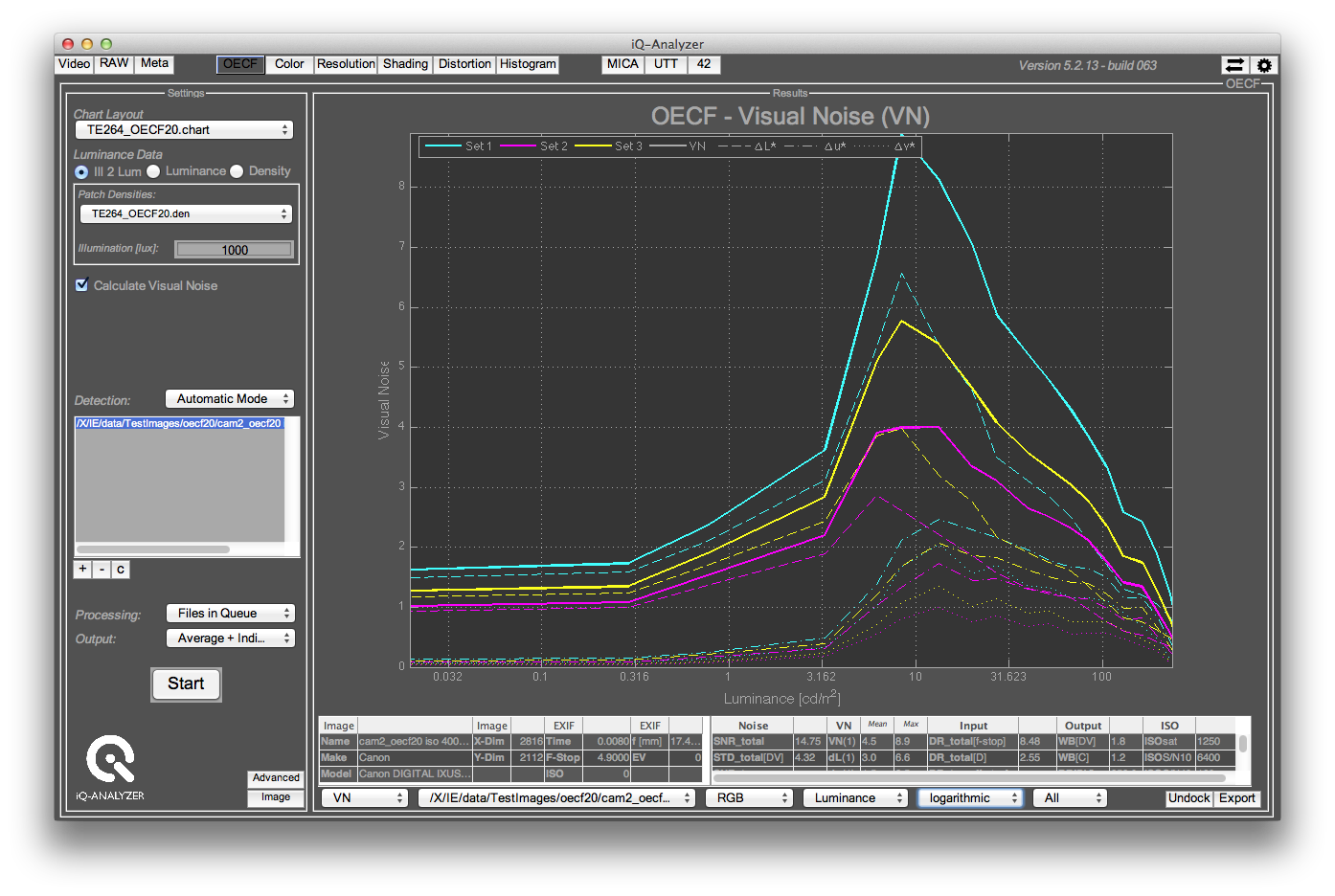
Task: Select the Density radio button
Action: (237, 171)
